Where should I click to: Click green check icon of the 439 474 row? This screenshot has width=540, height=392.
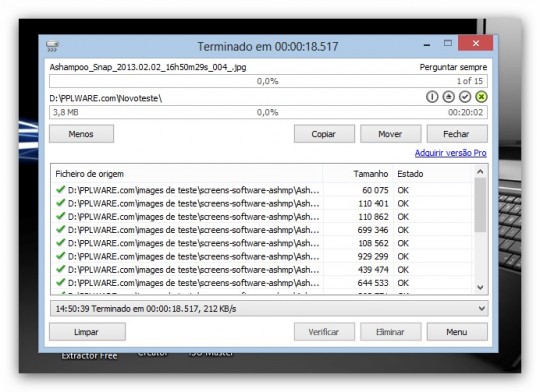(x=61, y=269)
